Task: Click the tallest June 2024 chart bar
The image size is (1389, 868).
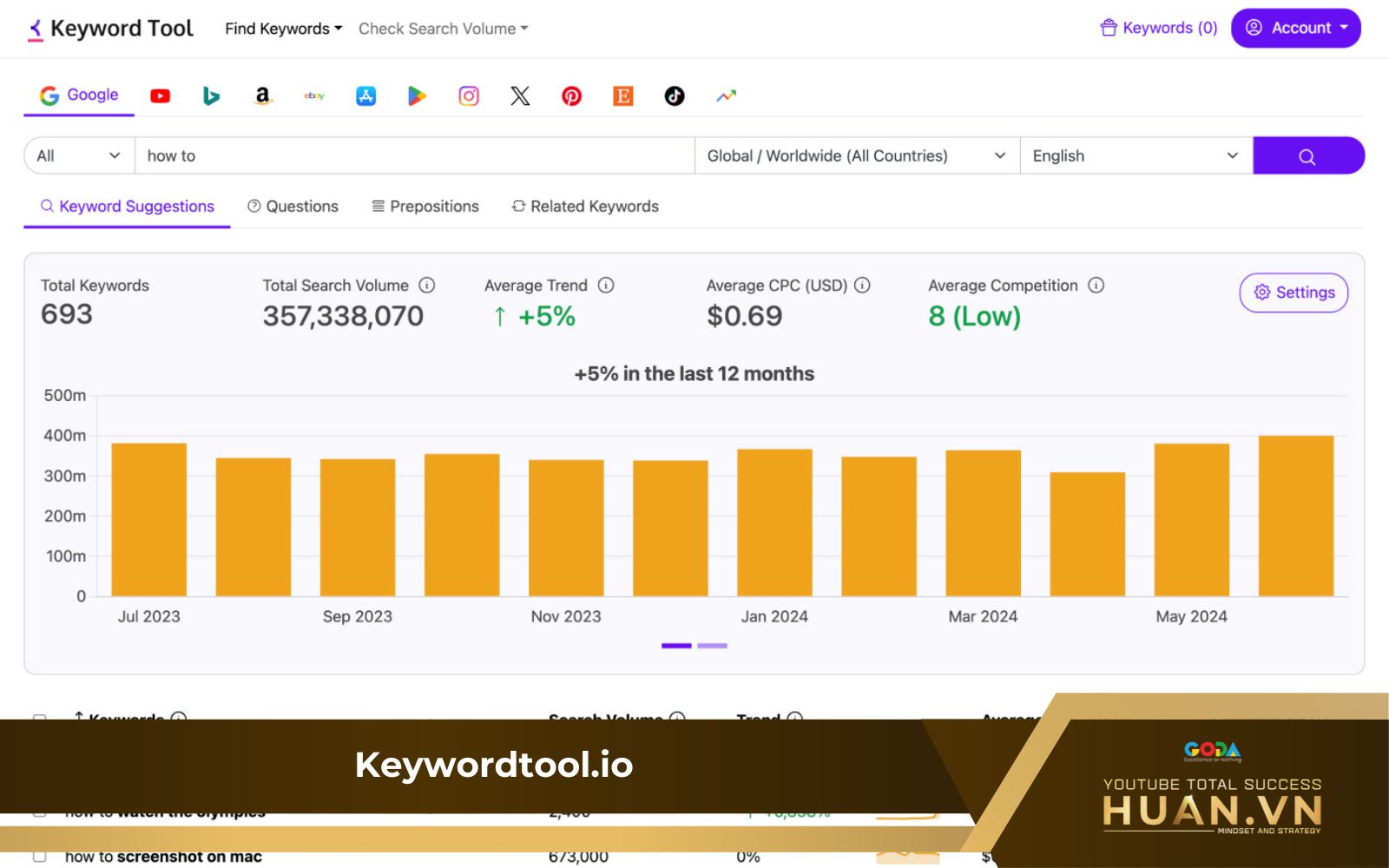Action: click(x=1296, y=516)
